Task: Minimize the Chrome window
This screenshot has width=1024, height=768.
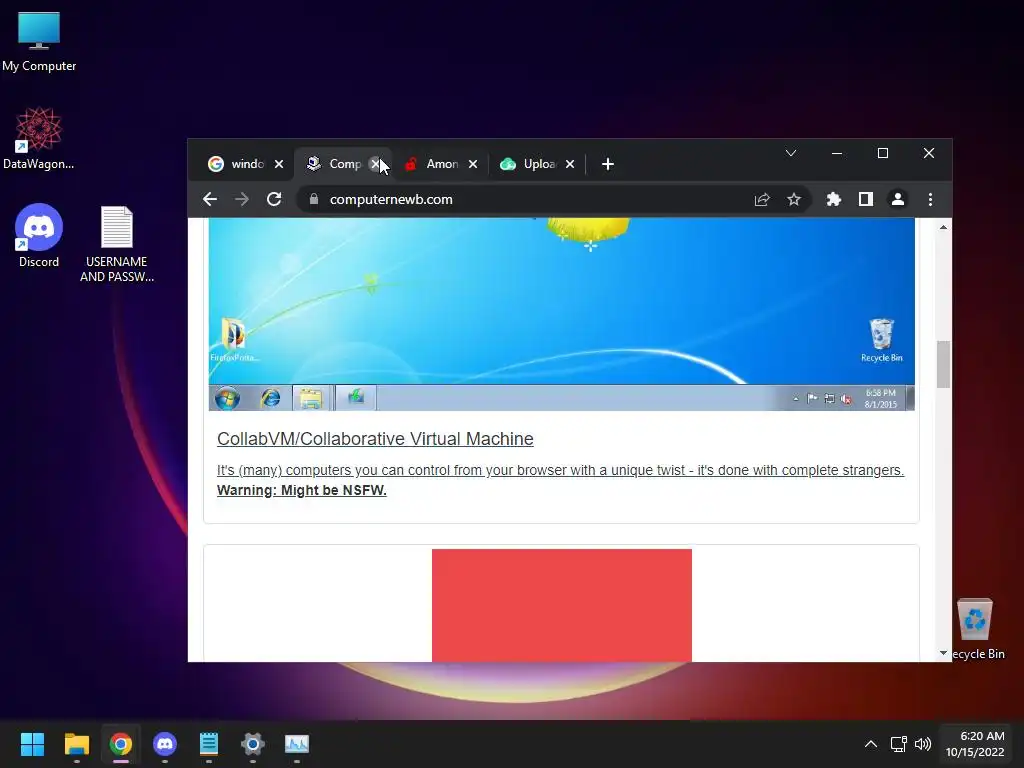Action: [x=837, y=153]
